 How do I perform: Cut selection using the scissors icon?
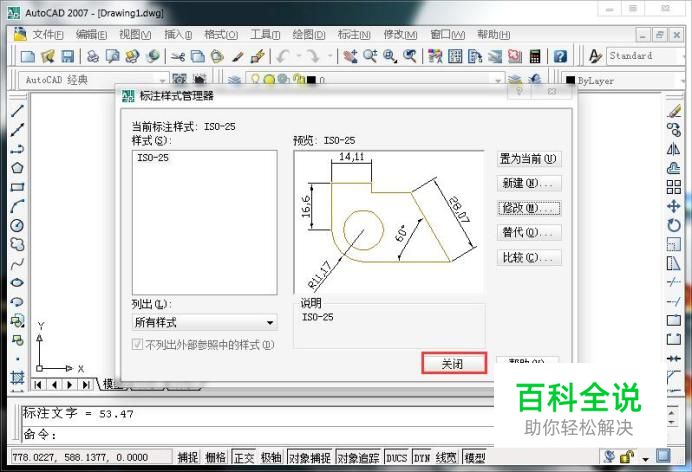tap(178, 56)
